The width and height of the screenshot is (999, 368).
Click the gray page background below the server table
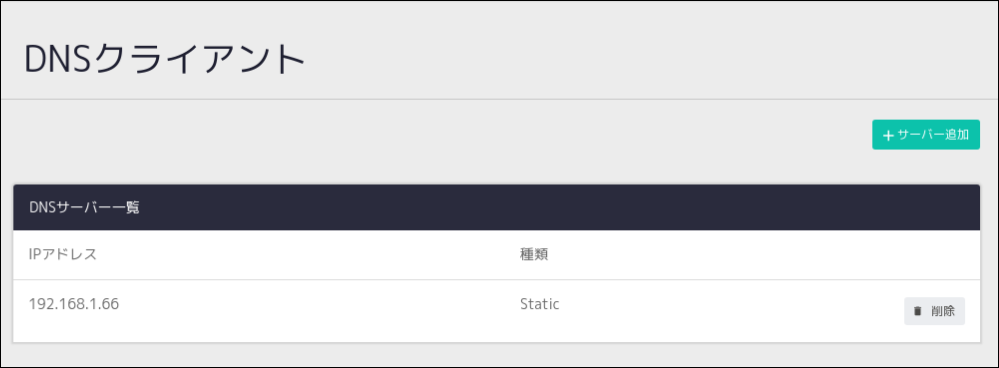[x=497, y=355]
